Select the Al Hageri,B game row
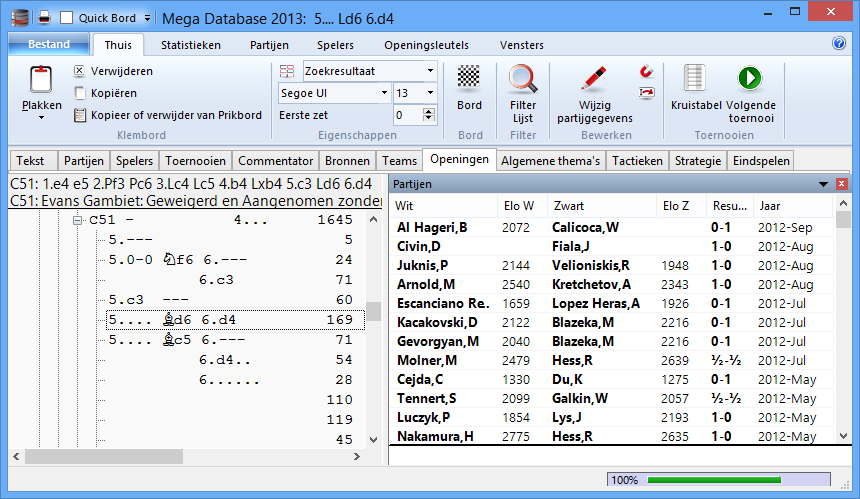The height and width of the screenshot is (499, 860). click(x=613, y=228)
